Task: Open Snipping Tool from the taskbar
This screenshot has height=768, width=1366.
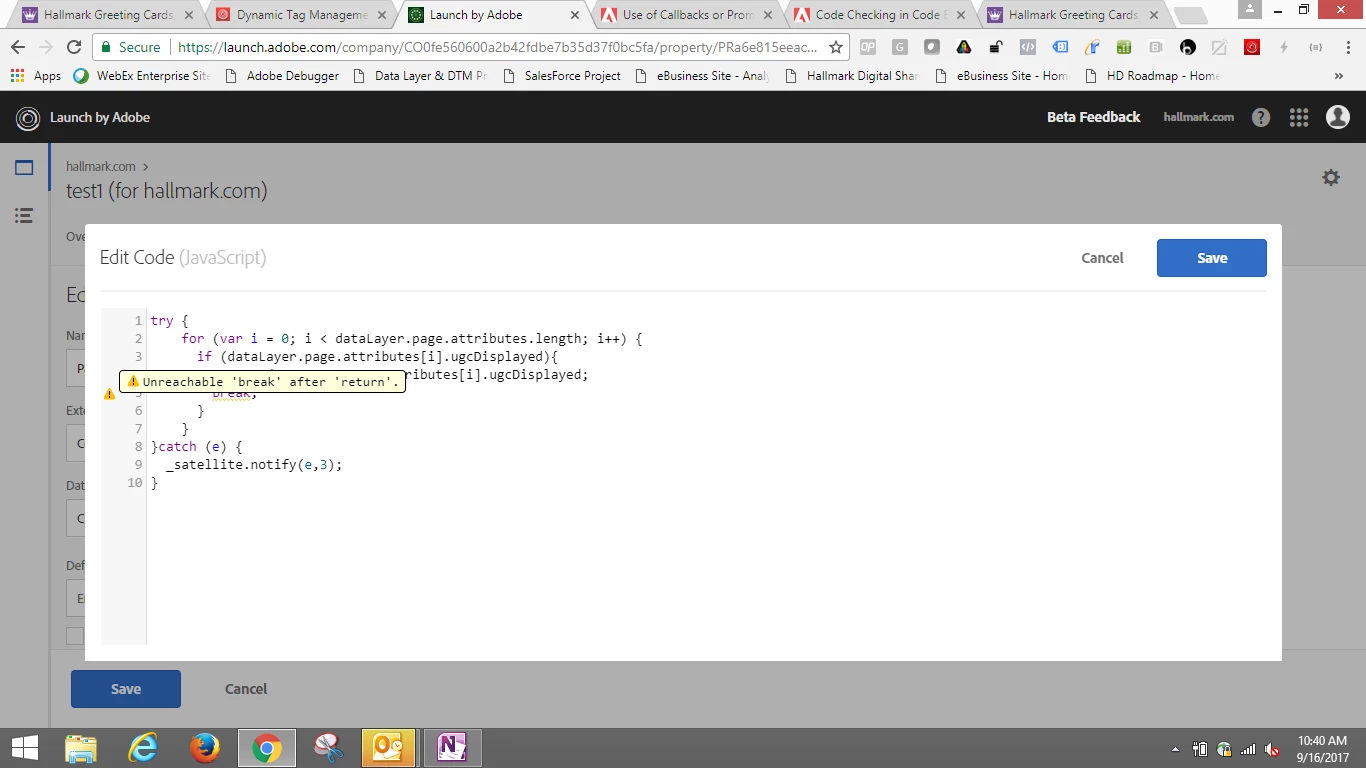Action: [x=328, y=748]
